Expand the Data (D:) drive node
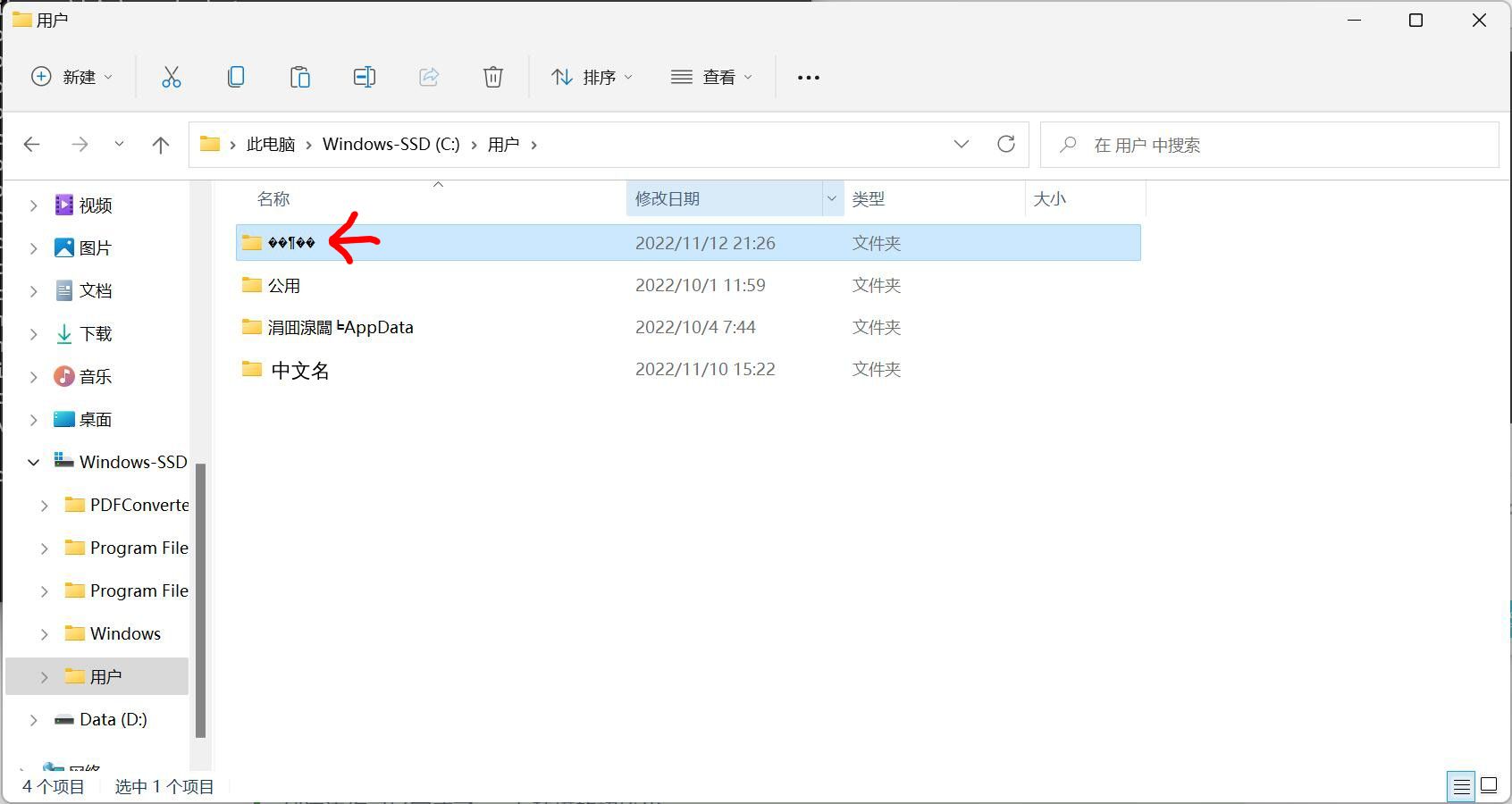1512x804 pixels. tap(34, 719)
